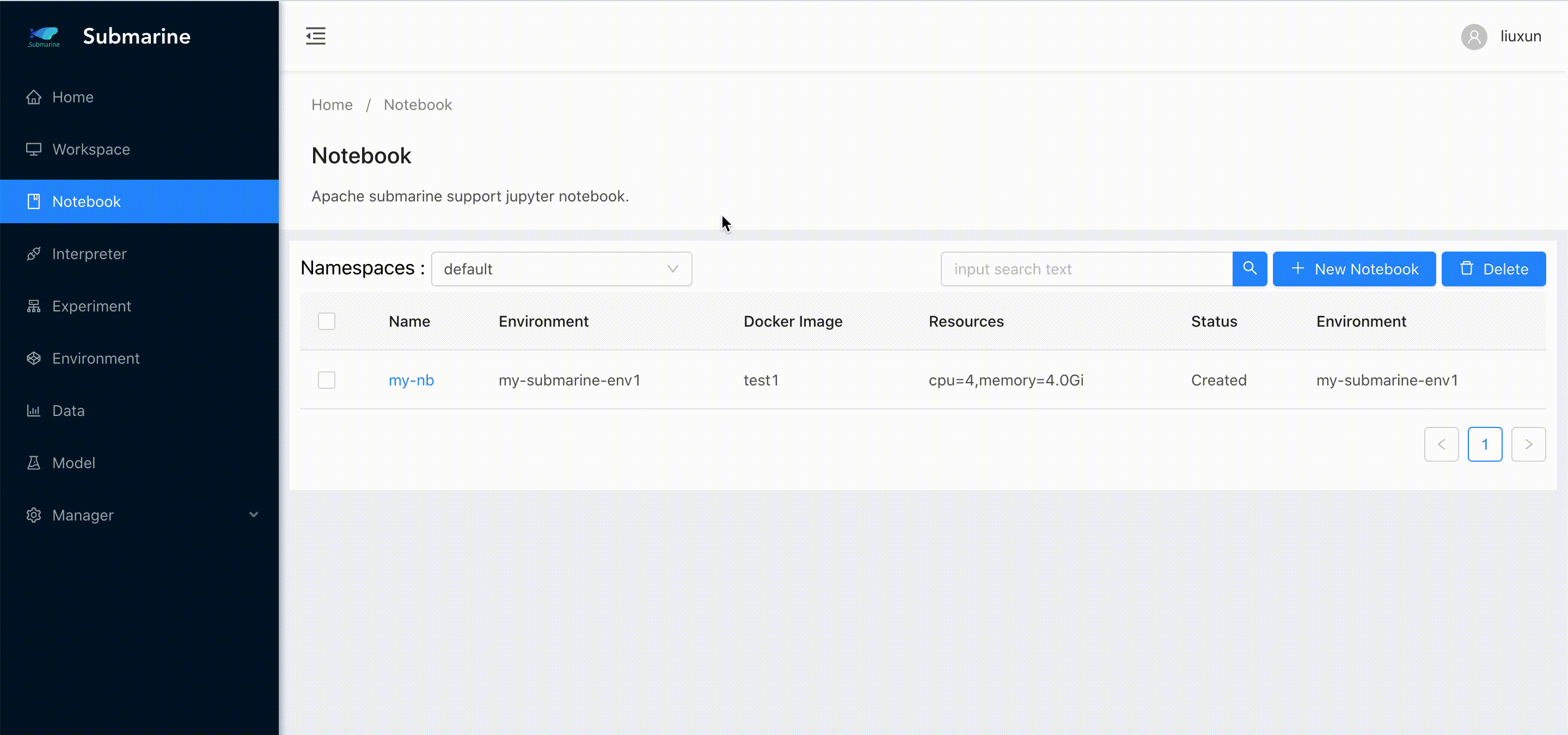
Task: Select the Model menu item
Action: coord(73,463)
